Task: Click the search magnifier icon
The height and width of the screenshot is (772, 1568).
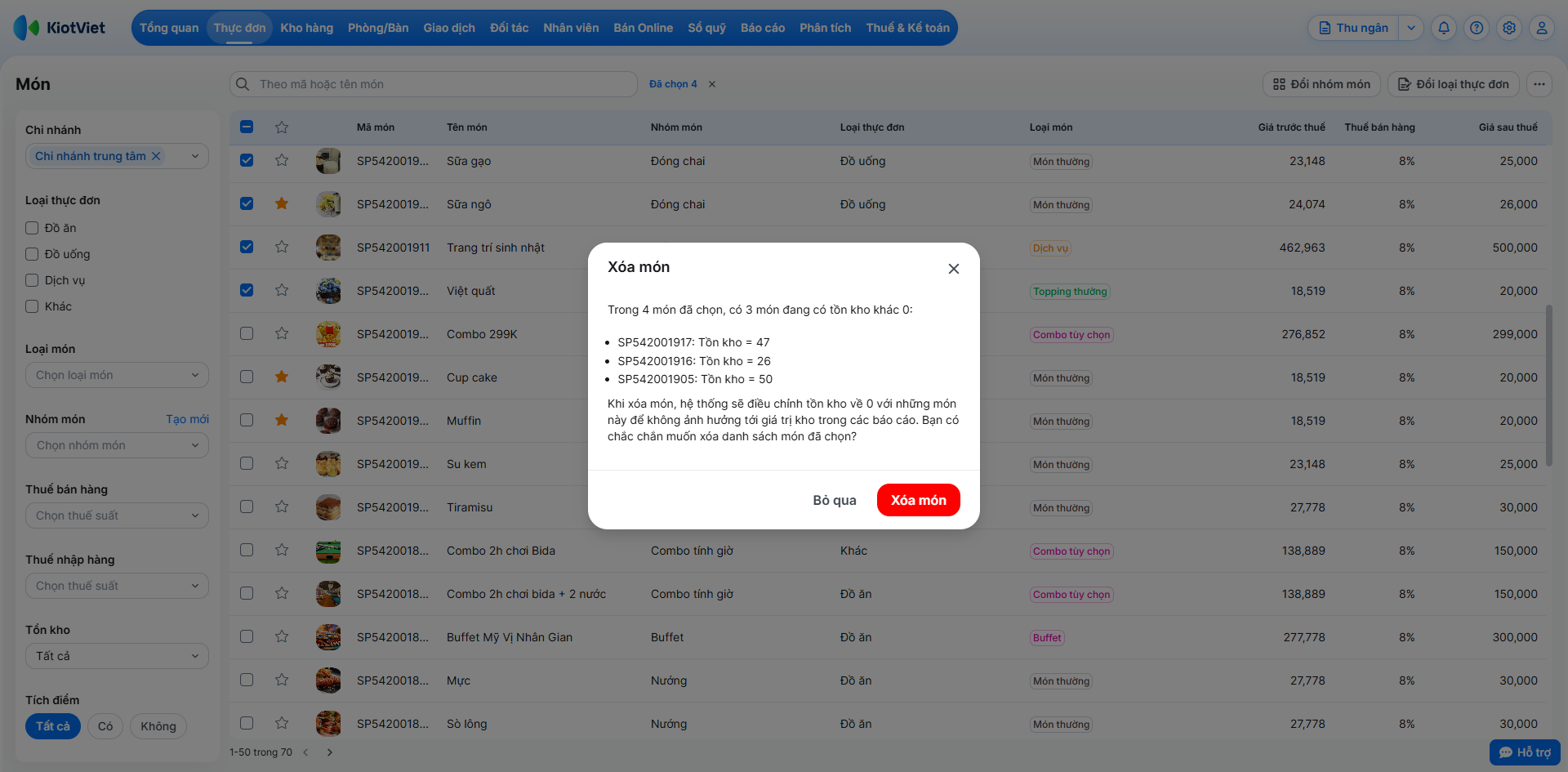Action: coord(243,84)
